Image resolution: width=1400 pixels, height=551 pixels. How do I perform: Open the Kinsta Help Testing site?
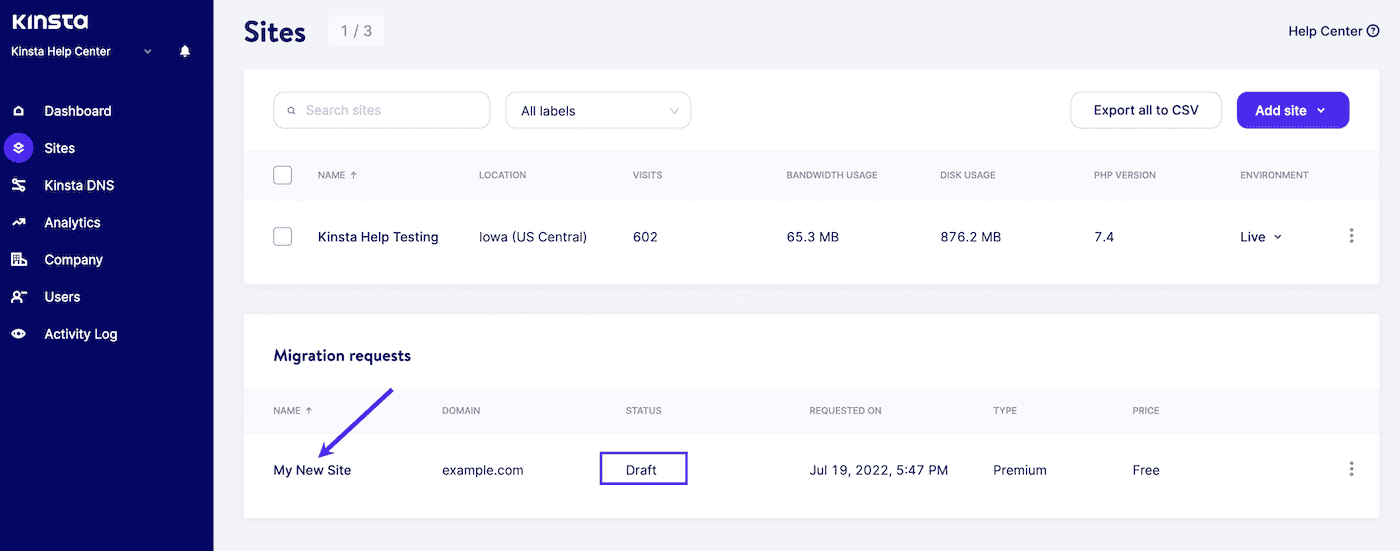(378, 237)
